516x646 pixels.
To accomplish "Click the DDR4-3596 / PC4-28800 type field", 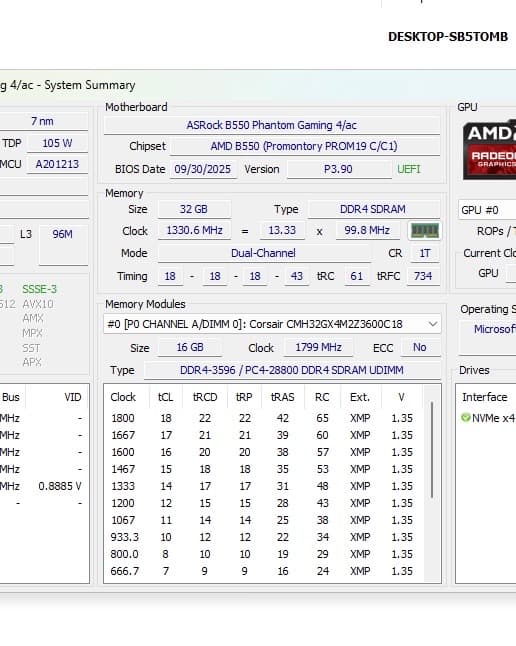I will [x=292, y=370].
